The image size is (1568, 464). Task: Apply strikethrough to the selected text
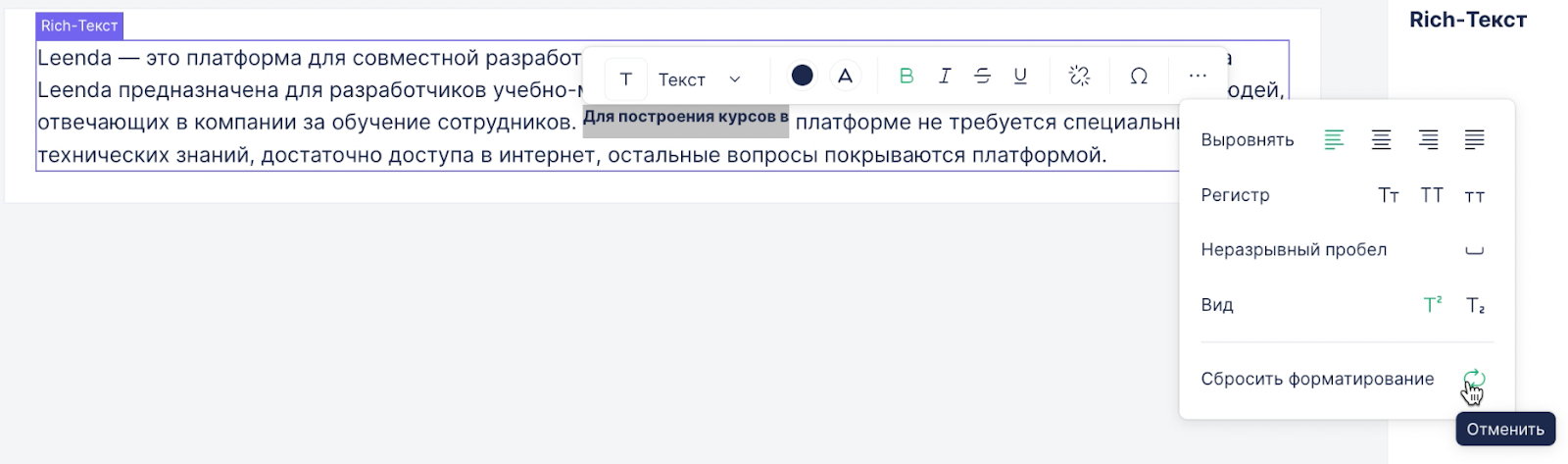coord(982,77)
